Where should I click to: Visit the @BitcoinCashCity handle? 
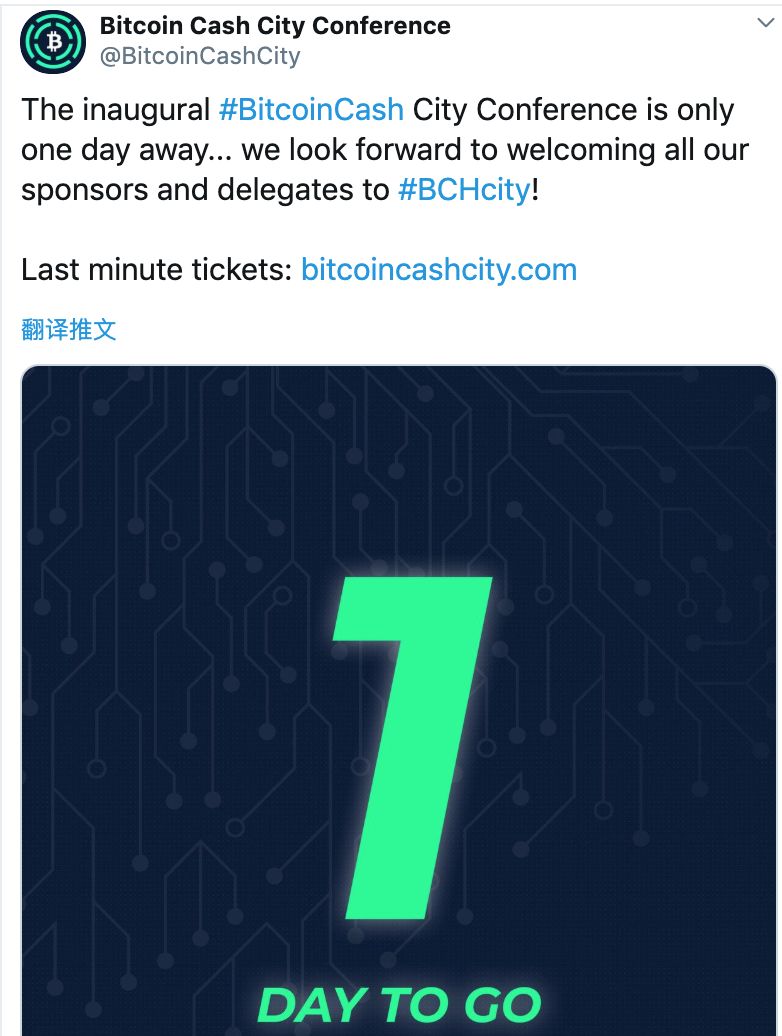coord(199,56)
